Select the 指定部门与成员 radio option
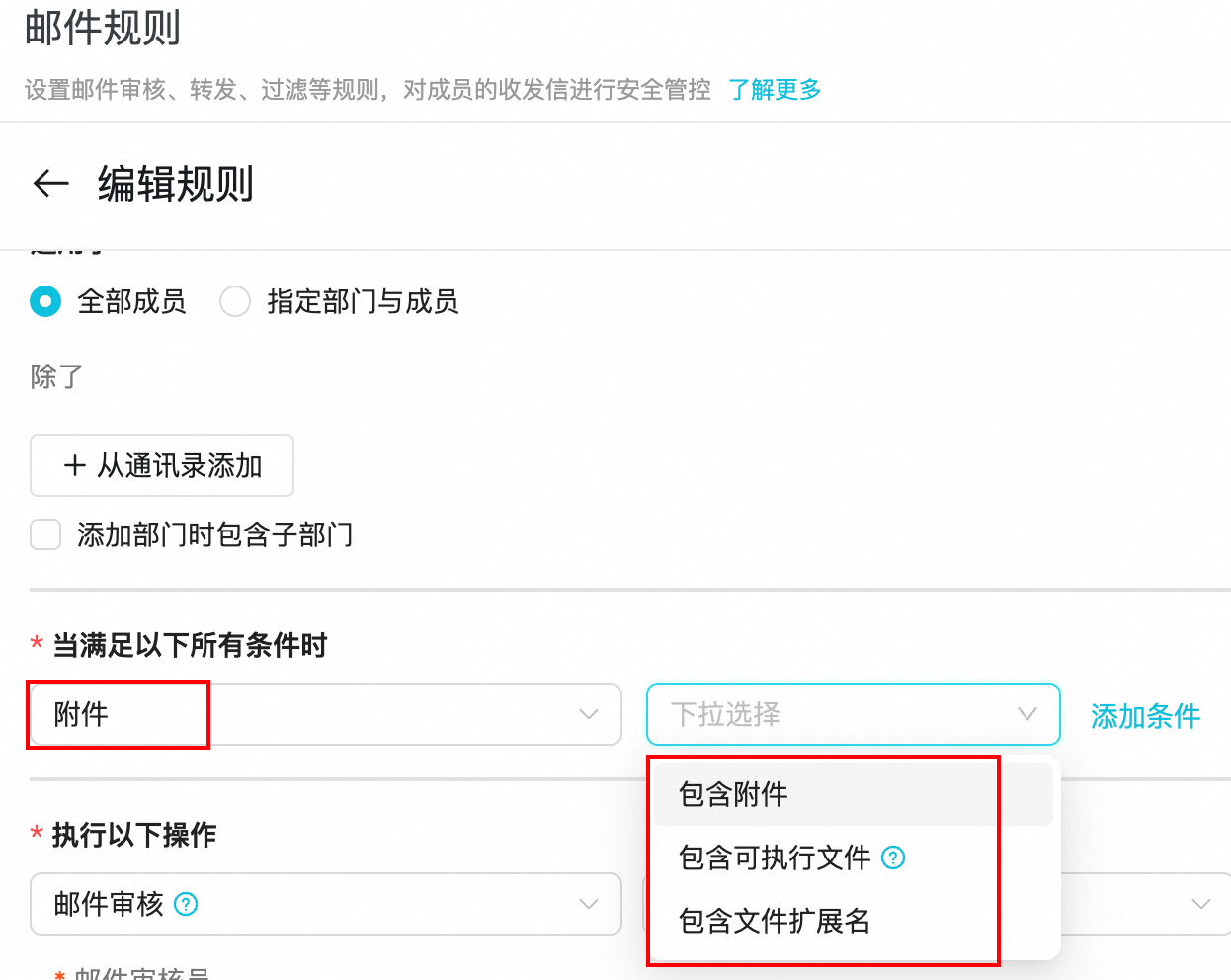1231x980 pixels. point(235,301)
